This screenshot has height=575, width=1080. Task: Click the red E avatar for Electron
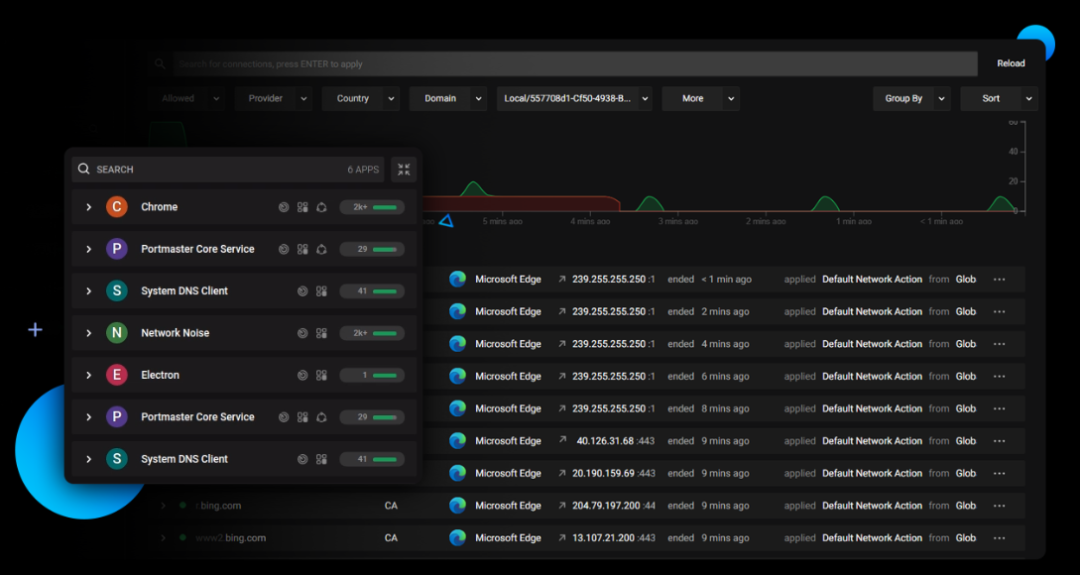tap(116, 375)
